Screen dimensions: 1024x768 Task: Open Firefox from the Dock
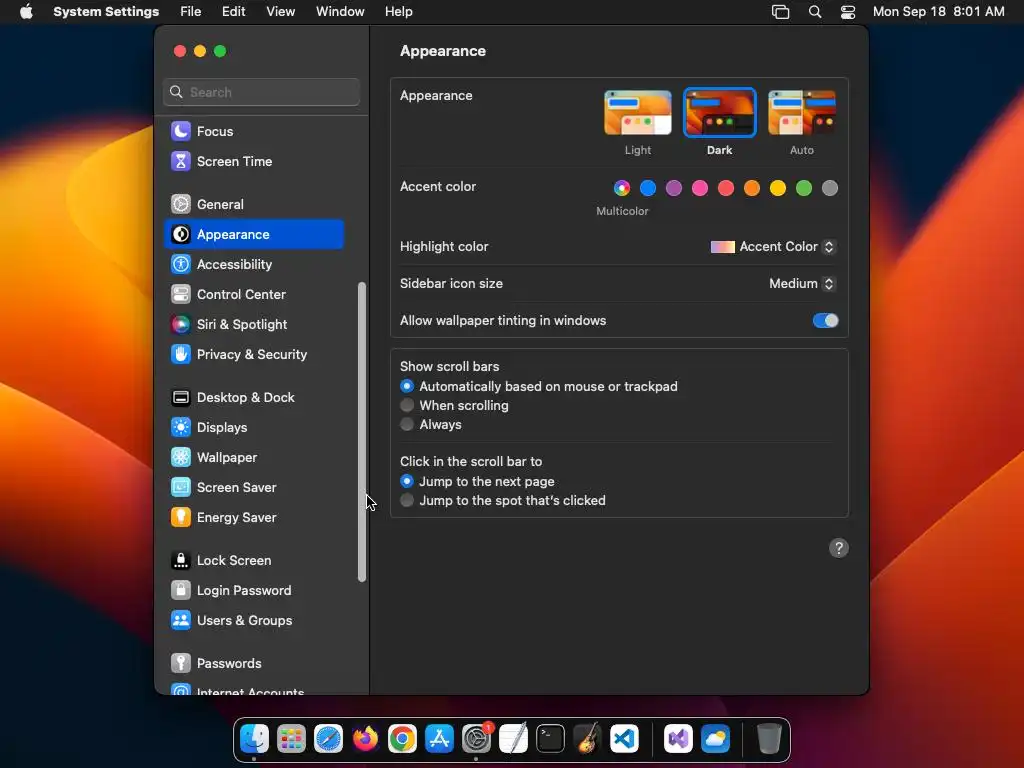click(365, 739)
